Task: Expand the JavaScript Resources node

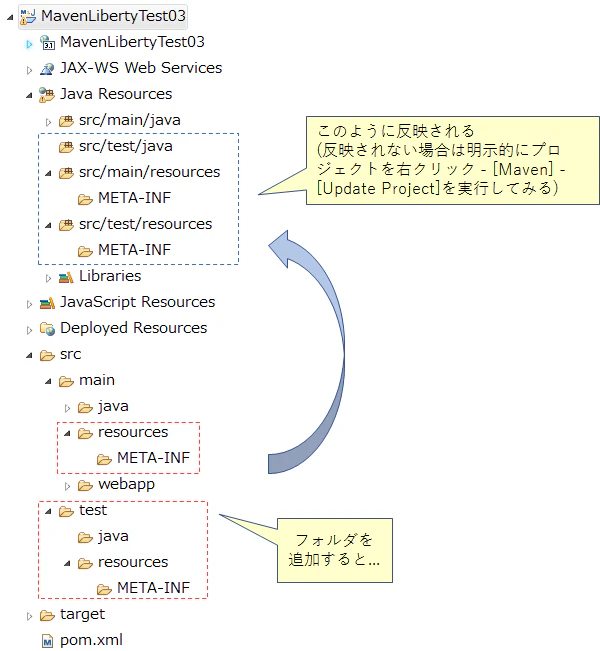Action: [29, 304]
